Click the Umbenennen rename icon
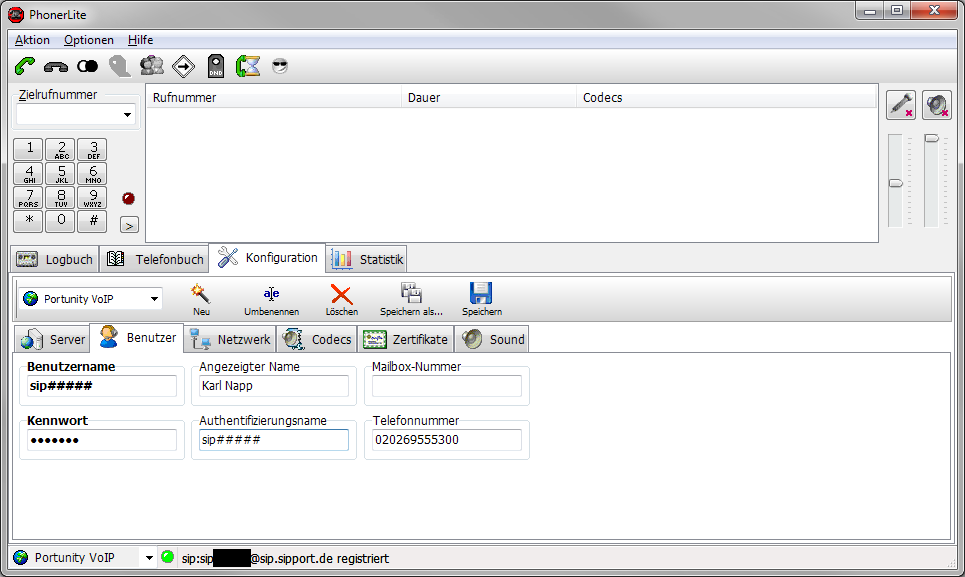Viewport: 965px width, 577px height. click(271, 297)
